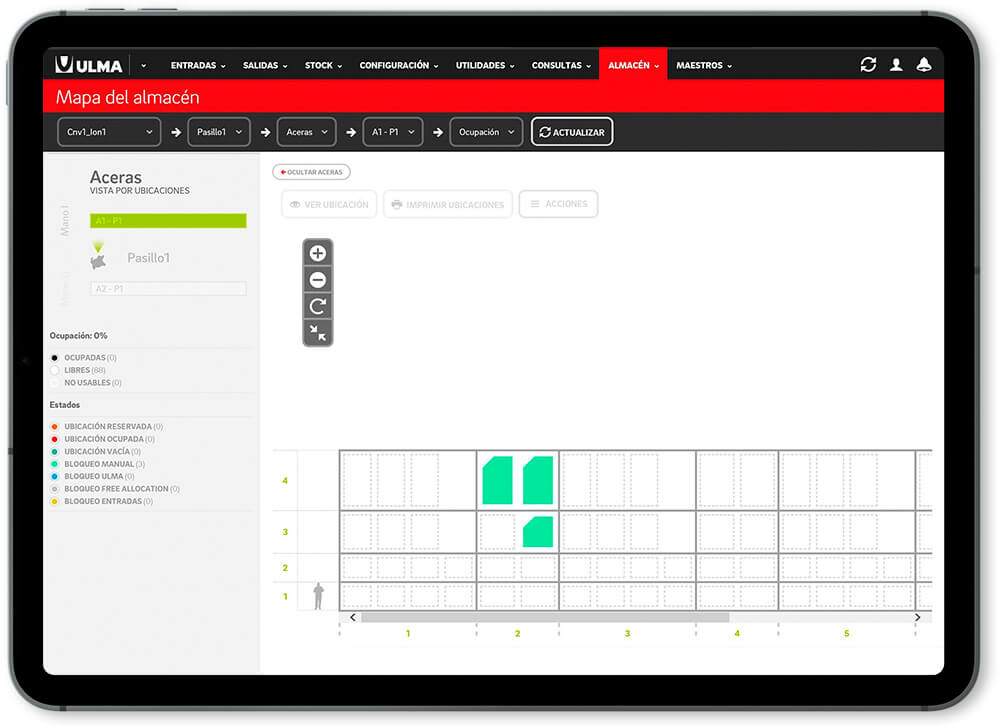Open the notifications bell icon

pyautogui.click(x=924, y=65)
